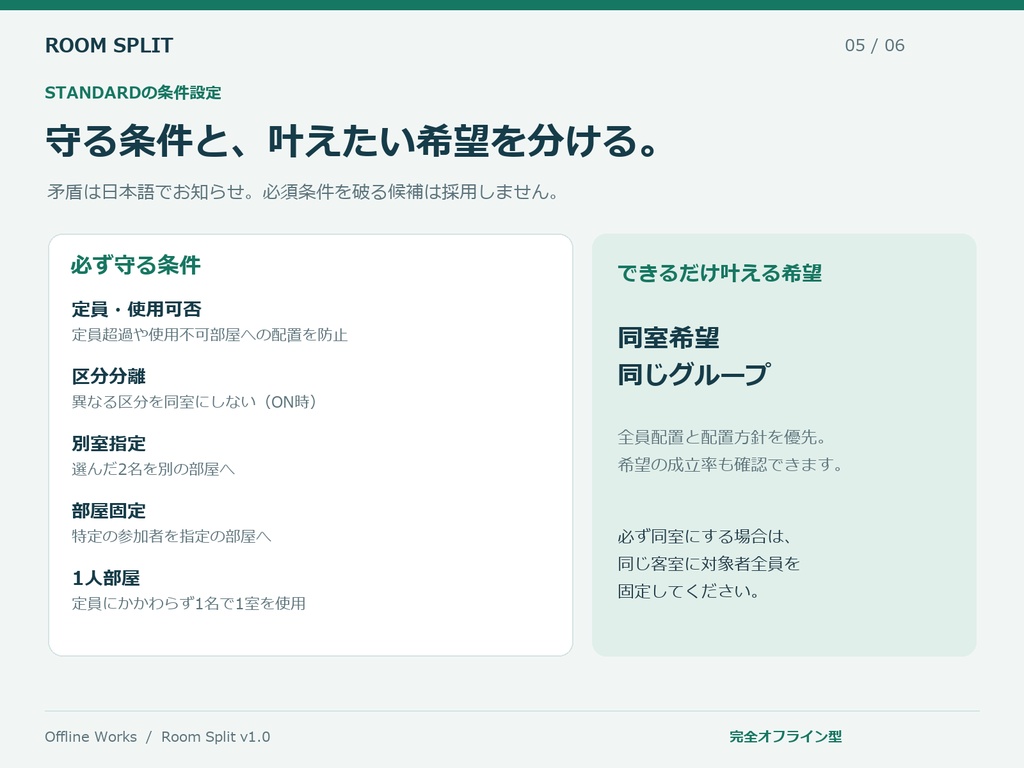This screenshot has width=1024, height=768.
Task: Click the line 必ず同室にする場合は、
Action: pyautogui.click(x=705, y=537)
